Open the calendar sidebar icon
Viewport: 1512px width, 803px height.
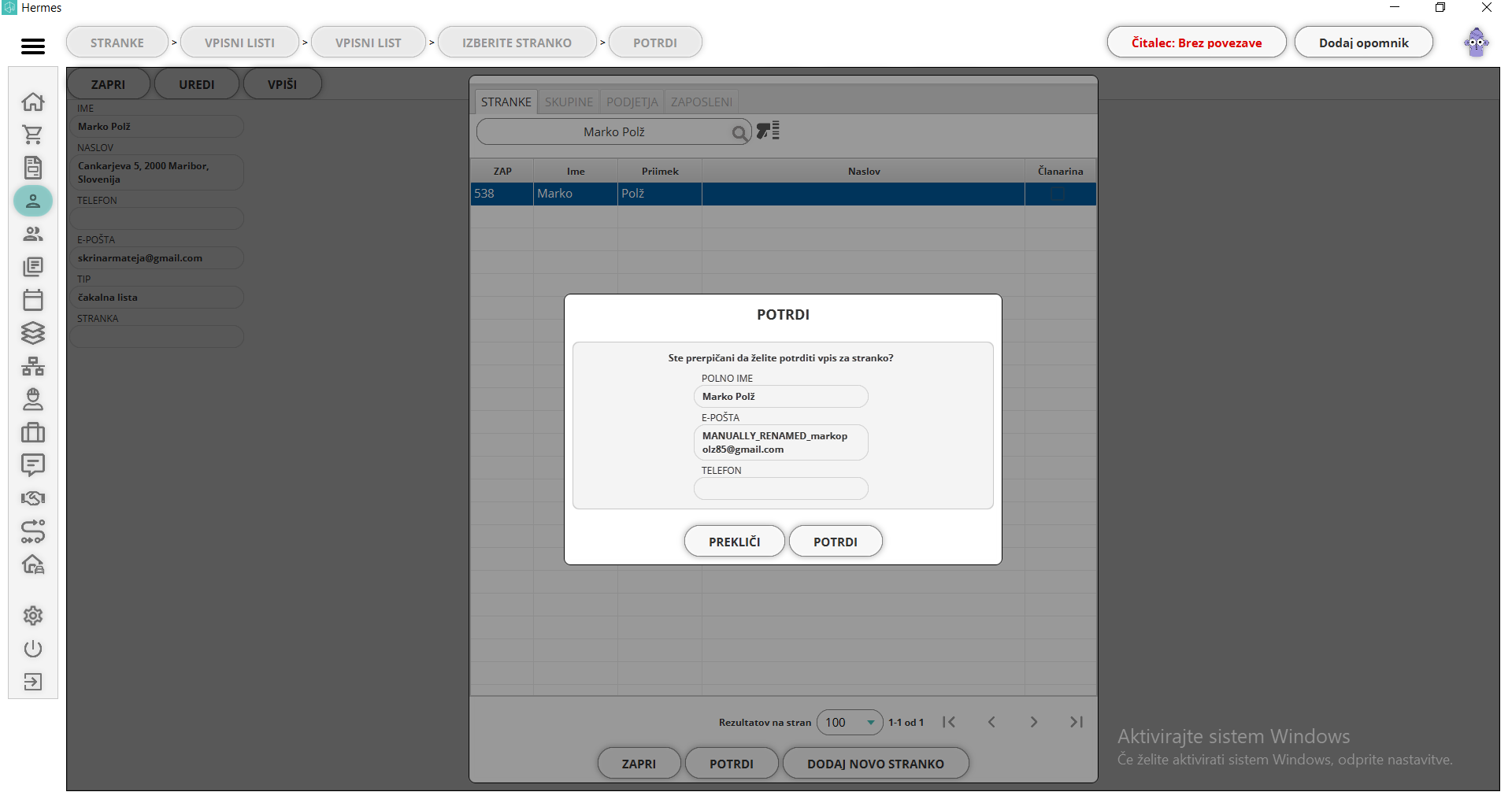pyautogui.click(x=33, y=300)
